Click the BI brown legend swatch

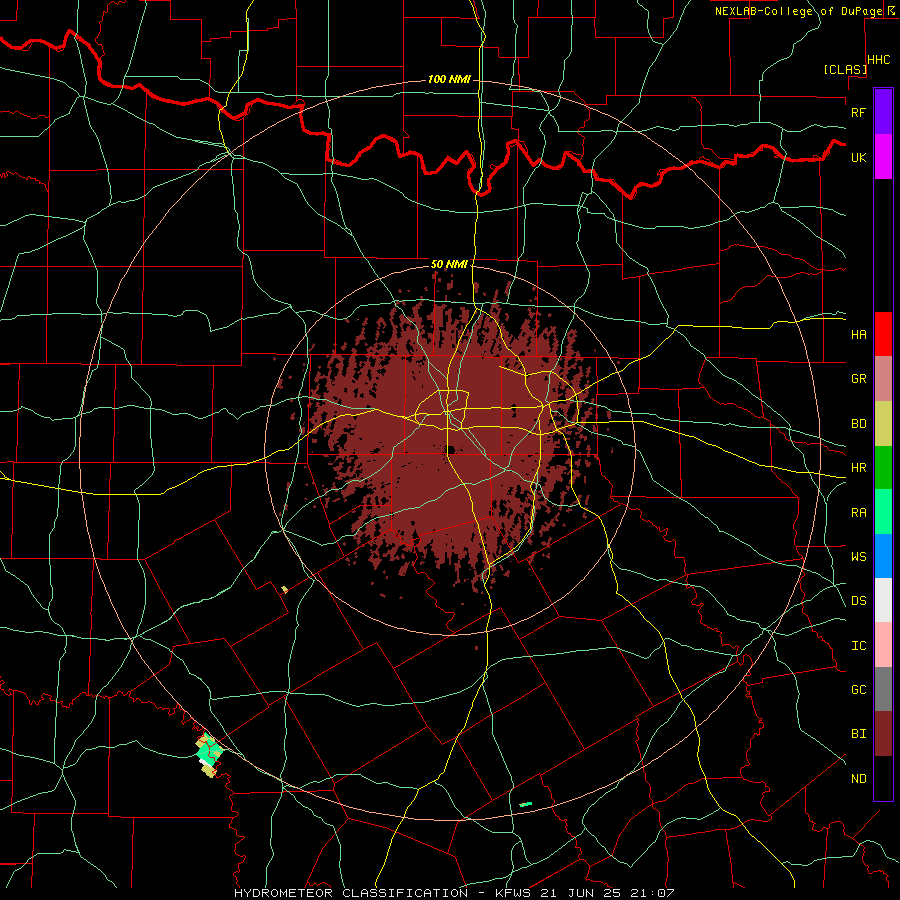883,734
